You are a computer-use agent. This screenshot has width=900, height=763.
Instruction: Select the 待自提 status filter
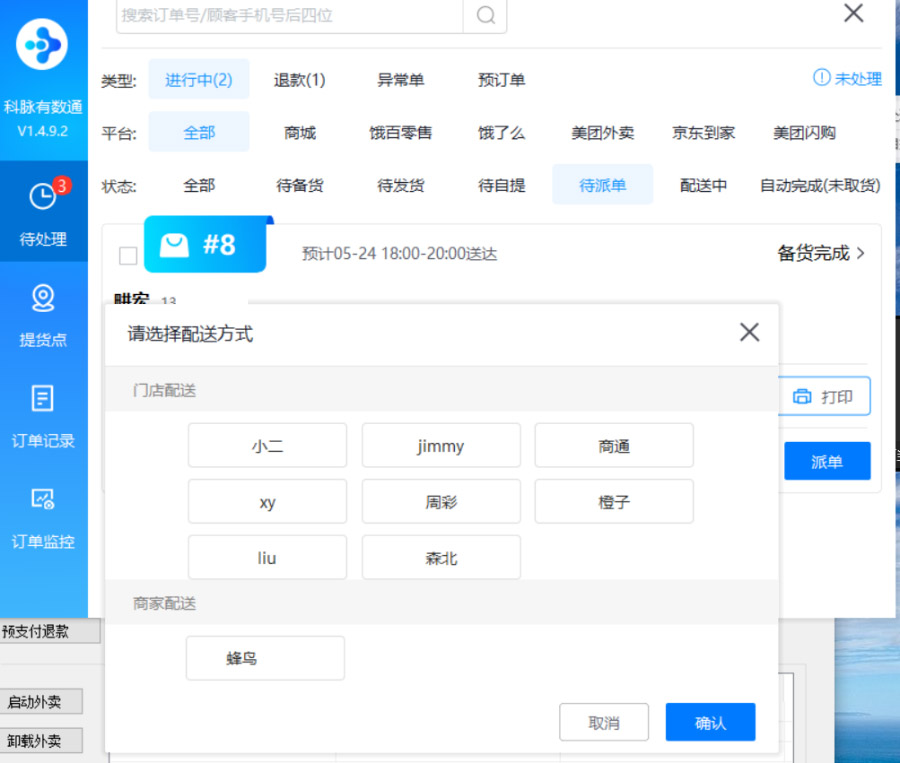point(502,185)
